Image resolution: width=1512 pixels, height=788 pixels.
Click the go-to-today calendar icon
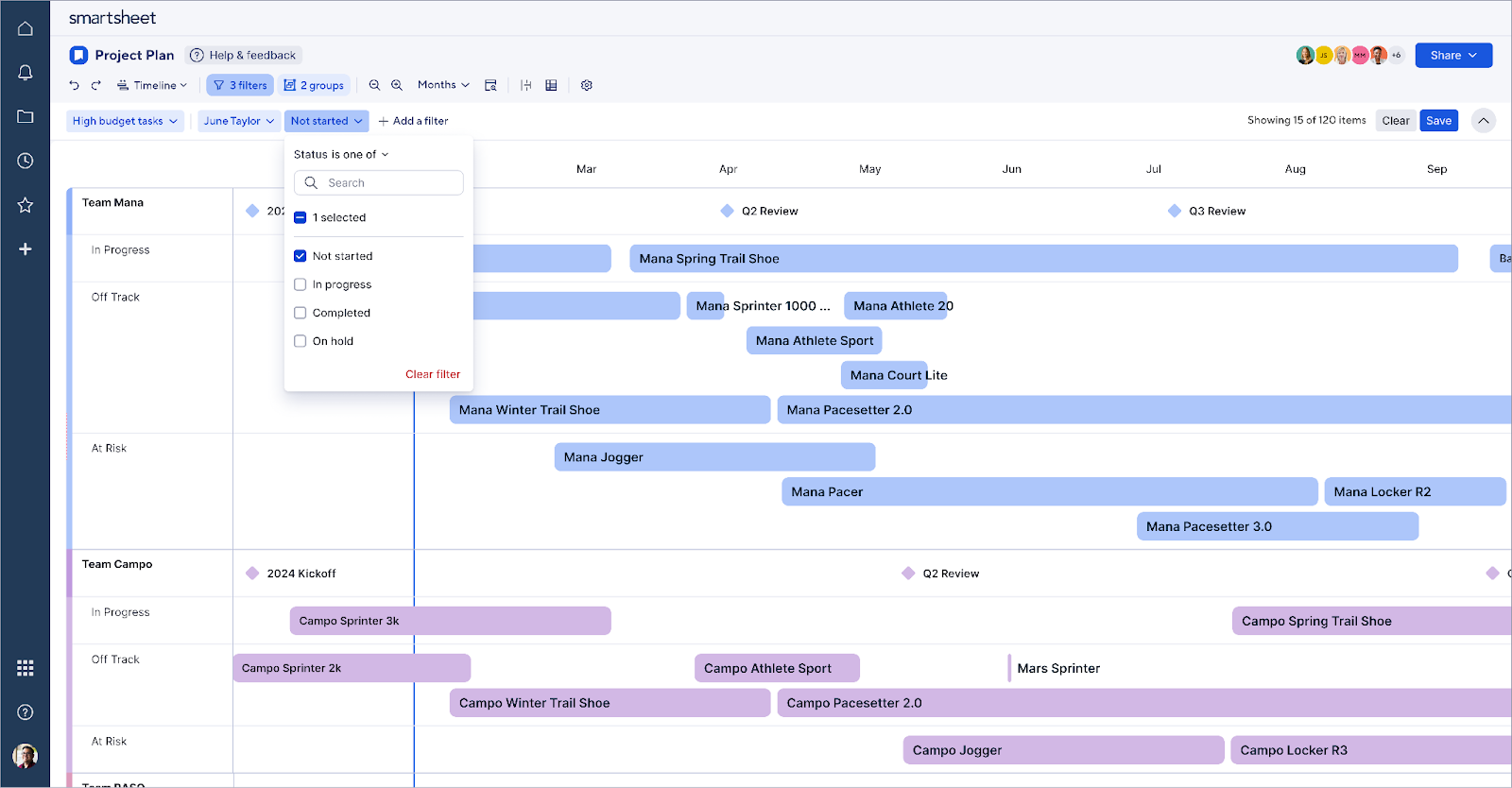tap(490, 85)
